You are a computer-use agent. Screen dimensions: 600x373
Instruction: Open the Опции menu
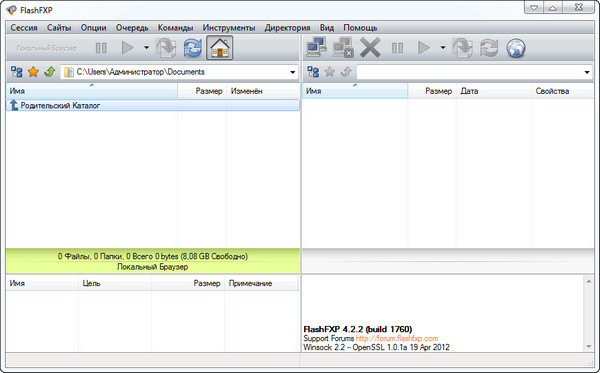[x=93, y=28]
